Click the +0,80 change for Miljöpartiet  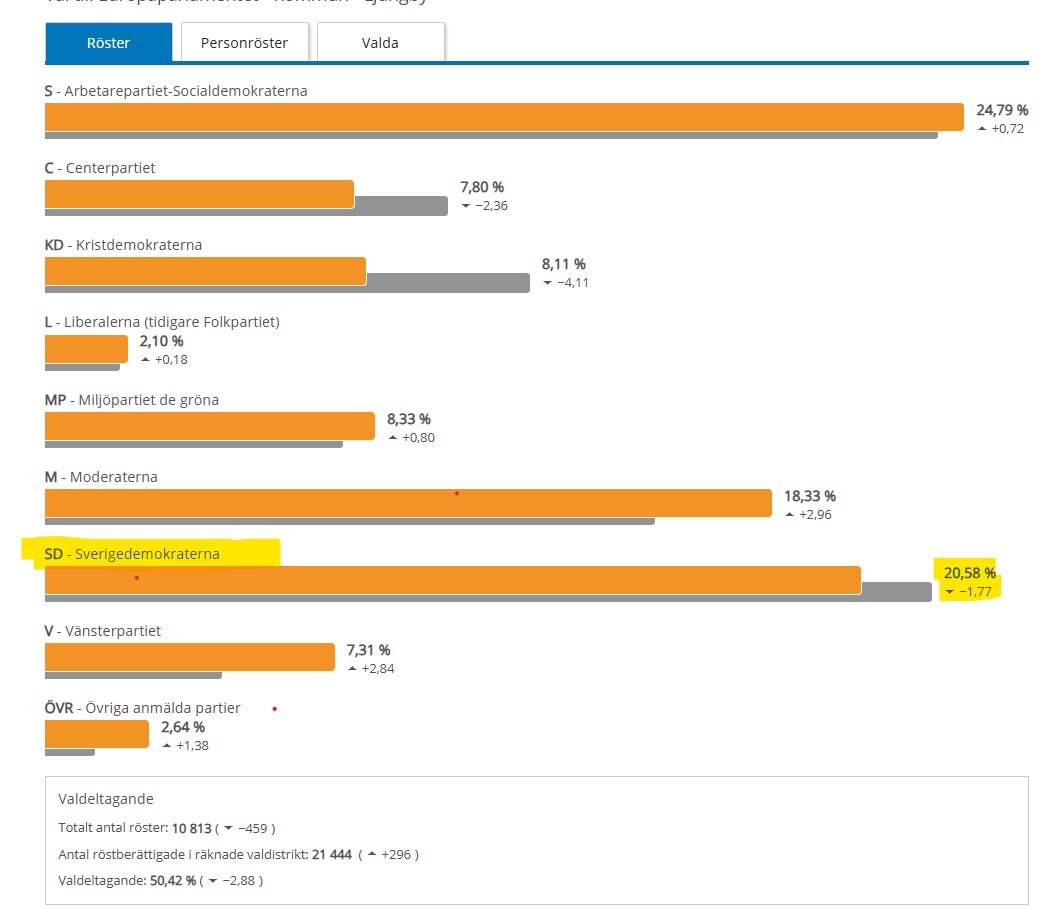pos(418,438)
